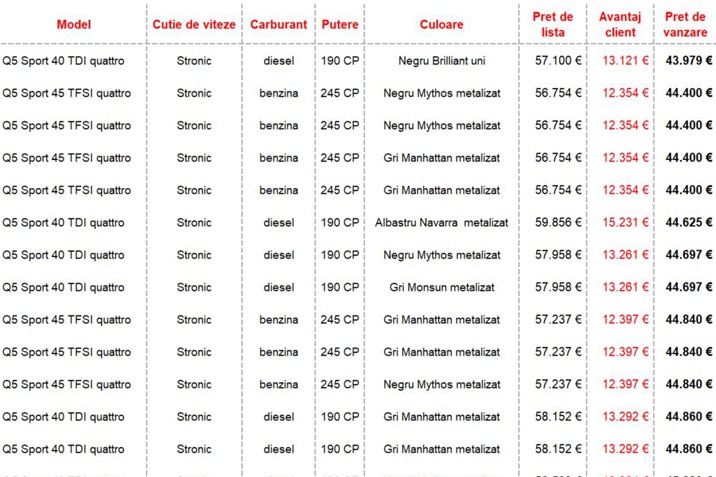The image size is (716, 477).
Task: Select the 13.121 € client advantage value
Action: point(625,60)
